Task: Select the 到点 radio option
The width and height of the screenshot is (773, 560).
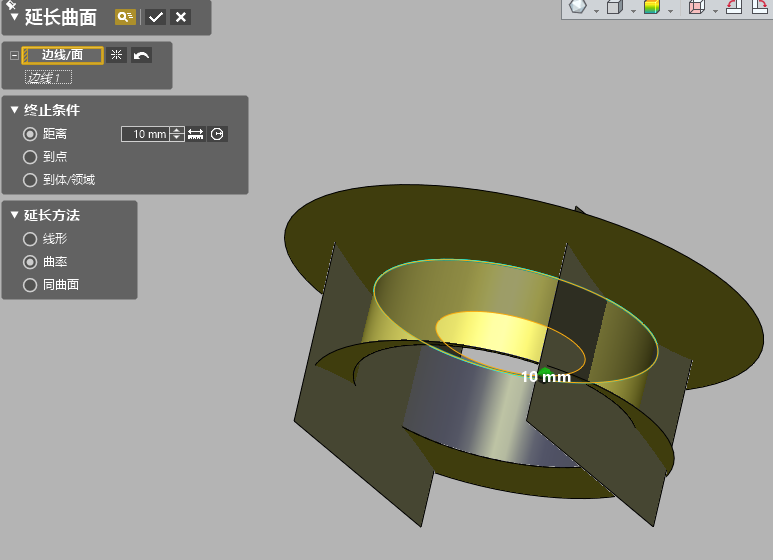Action: [30, 157]
